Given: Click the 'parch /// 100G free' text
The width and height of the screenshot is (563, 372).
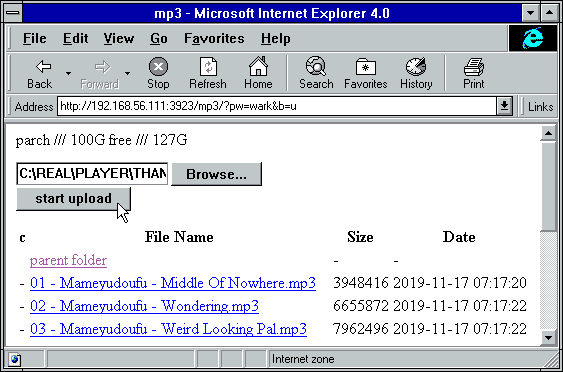Looking at the screenshot, I should 74,140.
